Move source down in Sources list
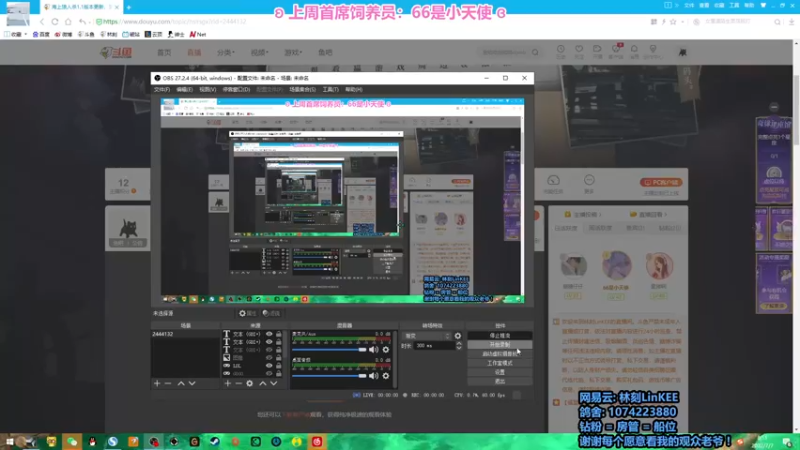This screenshot has width=800, height=450. click(x=274, y=383)
